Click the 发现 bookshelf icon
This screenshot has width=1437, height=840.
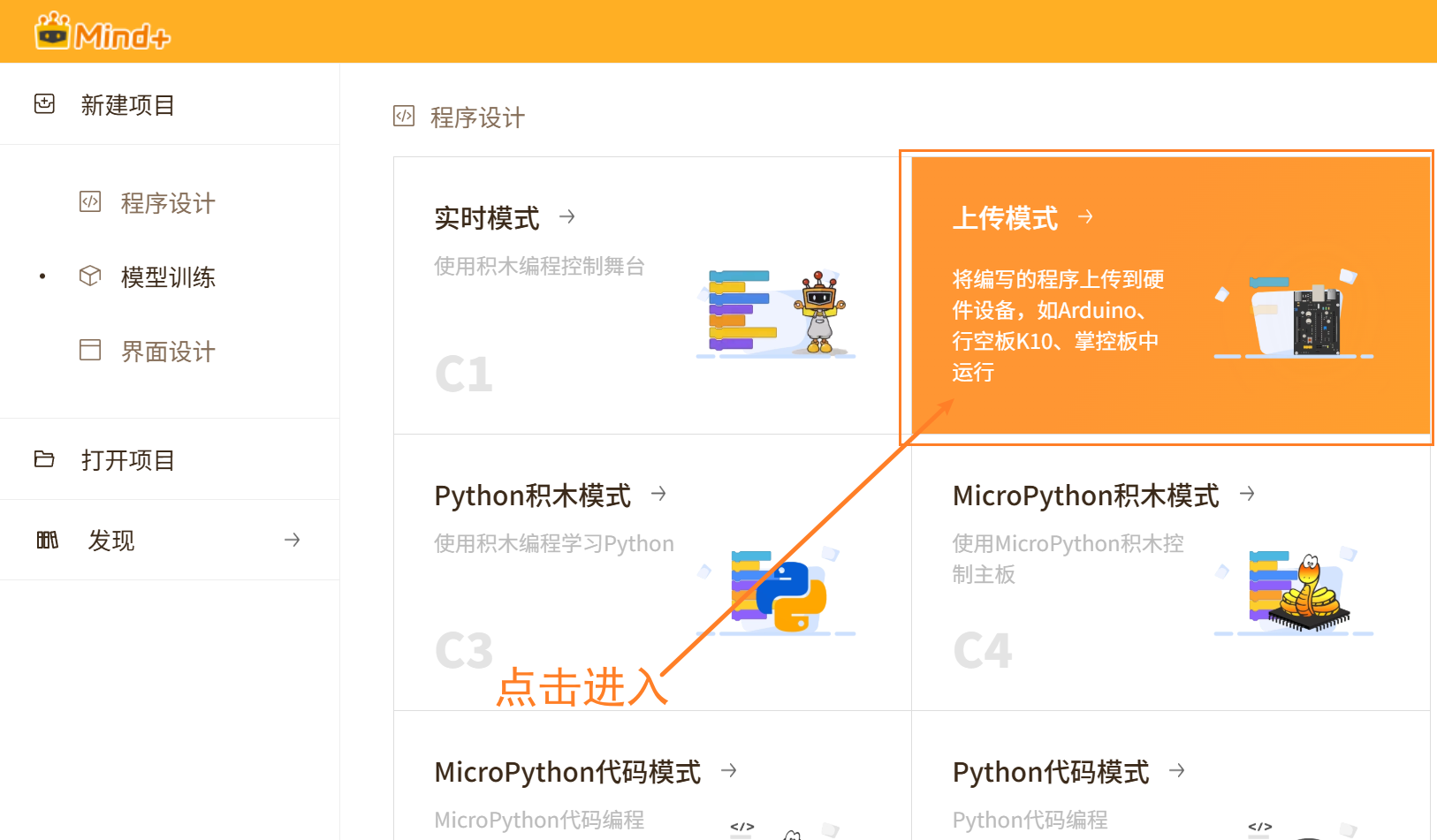tap(48, 540)
